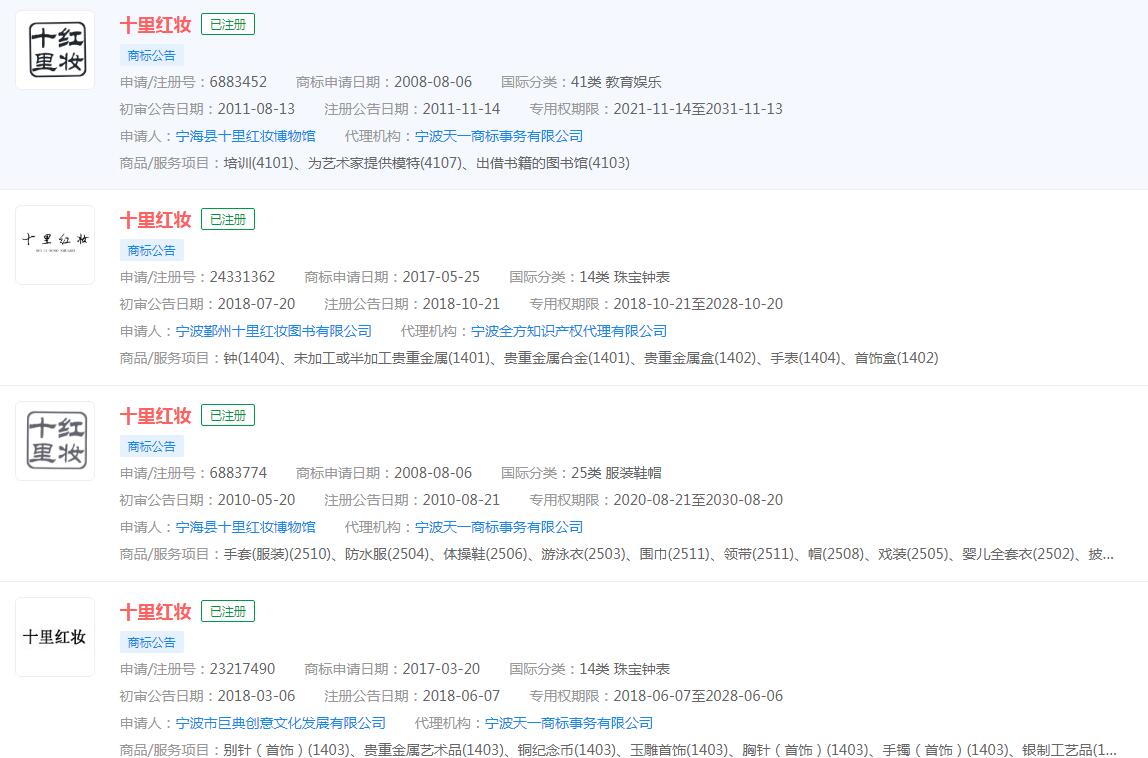Open agency 宁波天一商标事务有限公司 in entry 6883452
Viewport: 1148px width, 758px height.
(499, 135)
